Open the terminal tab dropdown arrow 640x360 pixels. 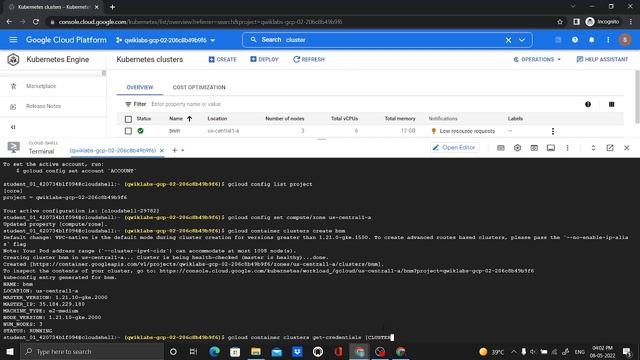[182, 151]
